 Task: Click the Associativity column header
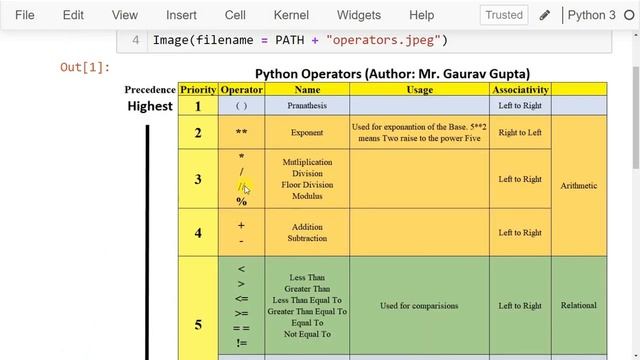520,89
